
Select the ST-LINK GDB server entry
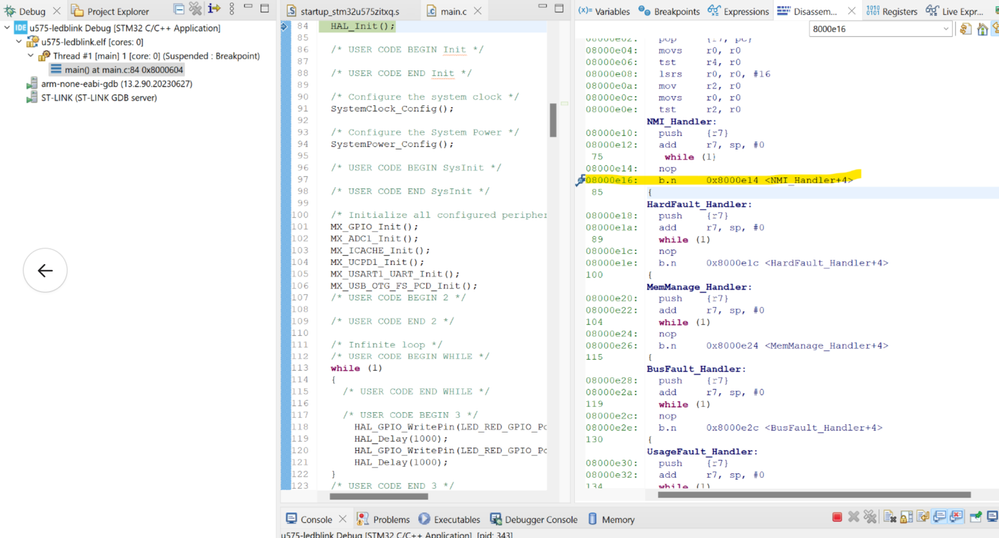click(x=98, y=98)
